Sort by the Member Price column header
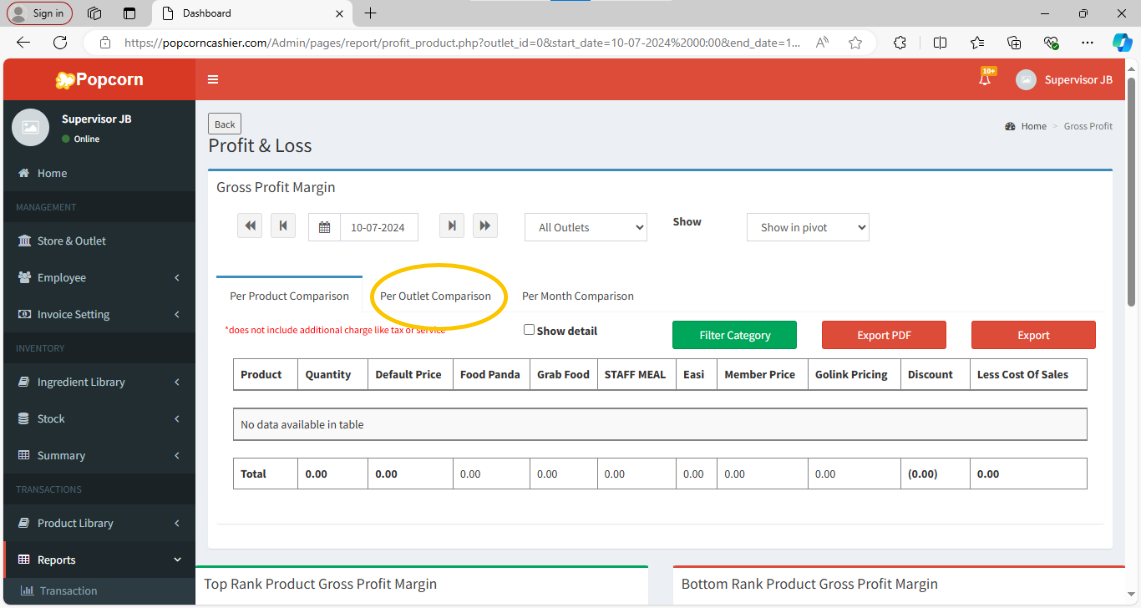The width and height of the screenshot is (1141, 608). tap(763, 375)
